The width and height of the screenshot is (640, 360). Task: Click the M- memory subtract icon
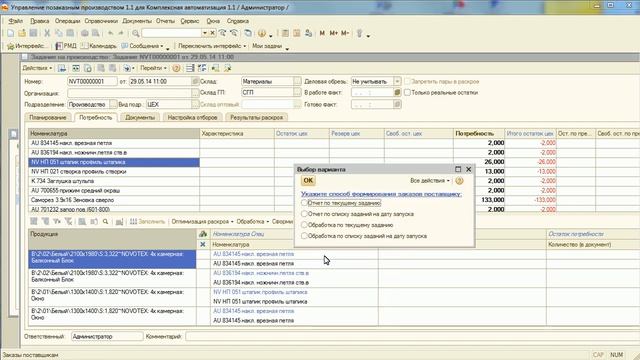click(x=345, y=33)
